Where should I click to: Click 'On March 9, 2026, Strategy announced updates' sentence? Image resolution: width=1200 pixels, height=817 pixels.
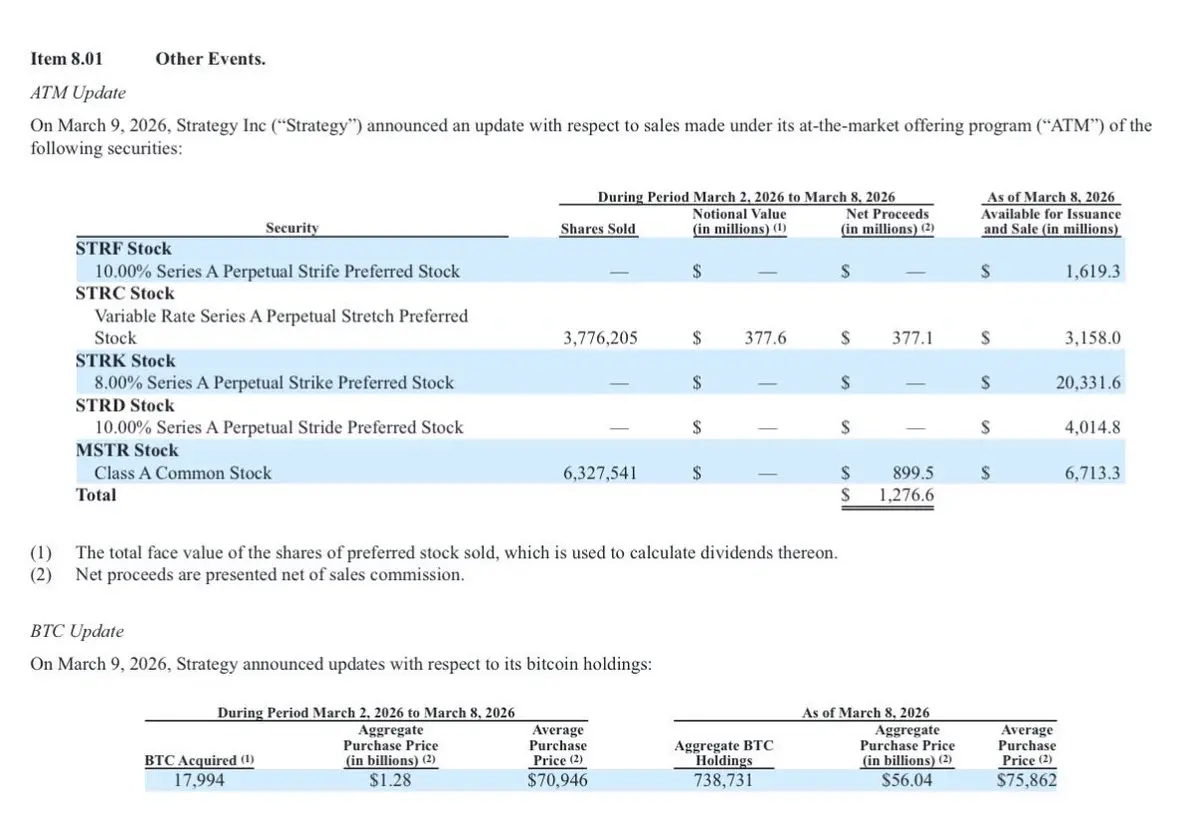pyautogui.click(x=342, y=665)
